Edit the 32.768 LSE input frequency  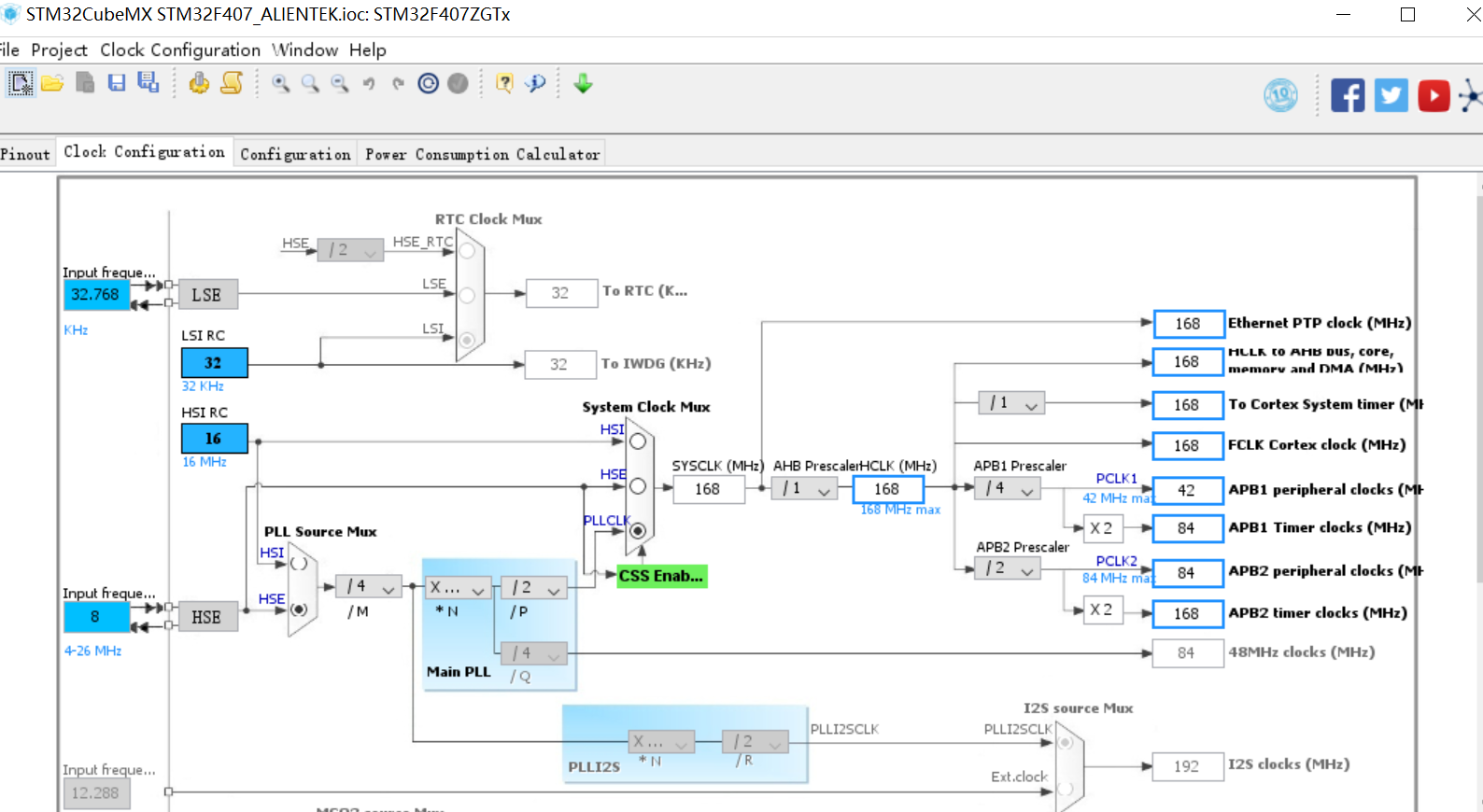(x=96, y=294)
